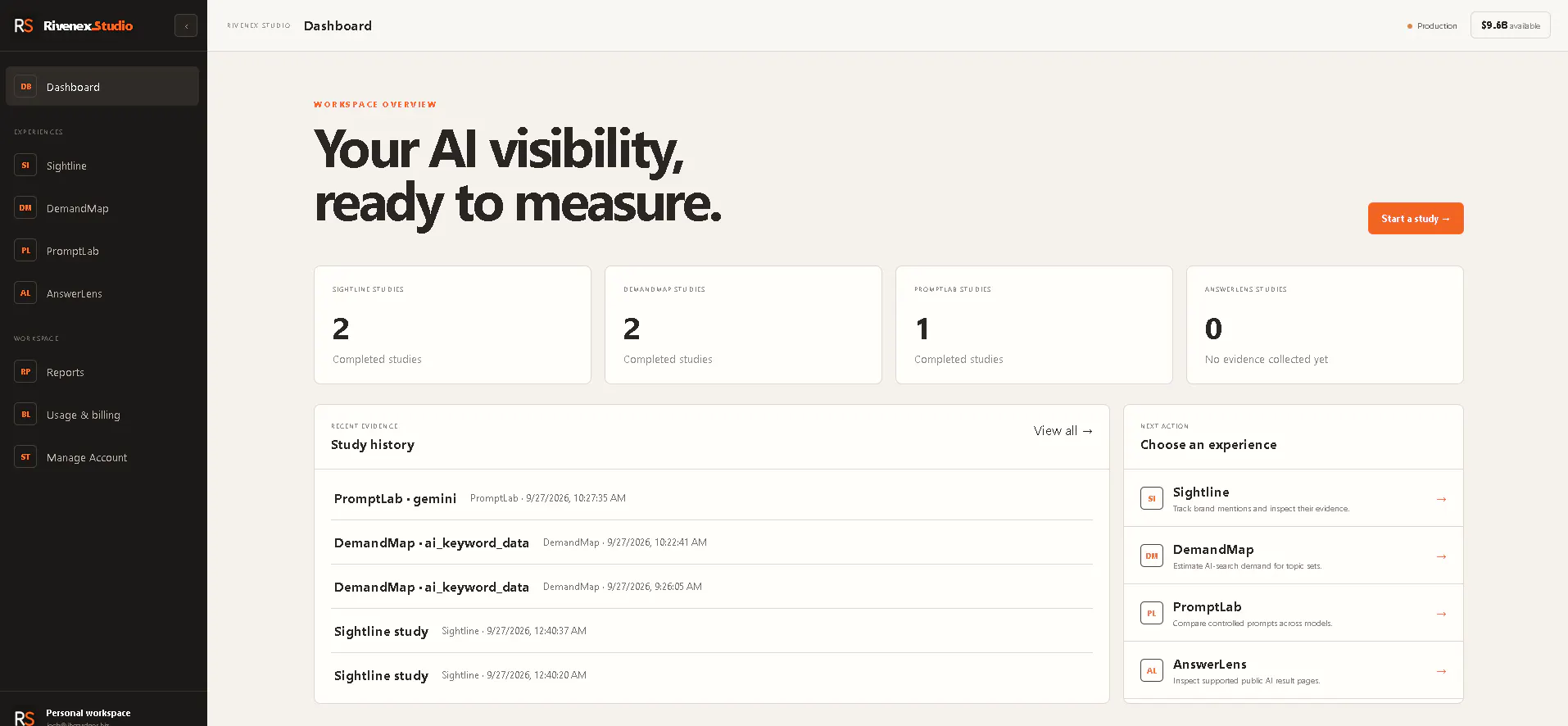The image size is (1568, 726).
Task: Choose the Sightline experience title
Action: coord(1200,492)
